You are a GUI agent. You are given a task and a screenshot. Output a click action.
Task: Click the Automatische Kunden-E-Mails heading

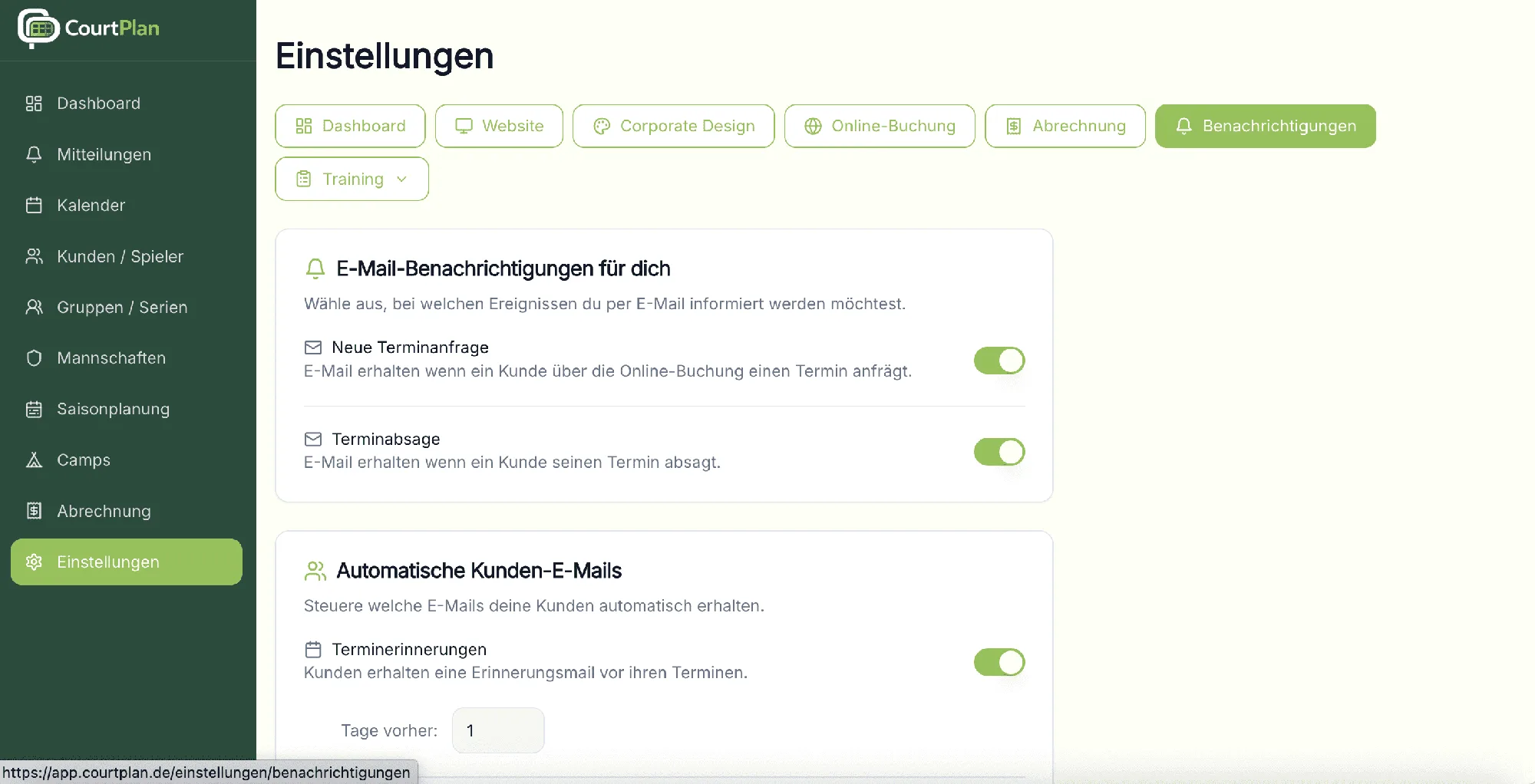[479, 571]
